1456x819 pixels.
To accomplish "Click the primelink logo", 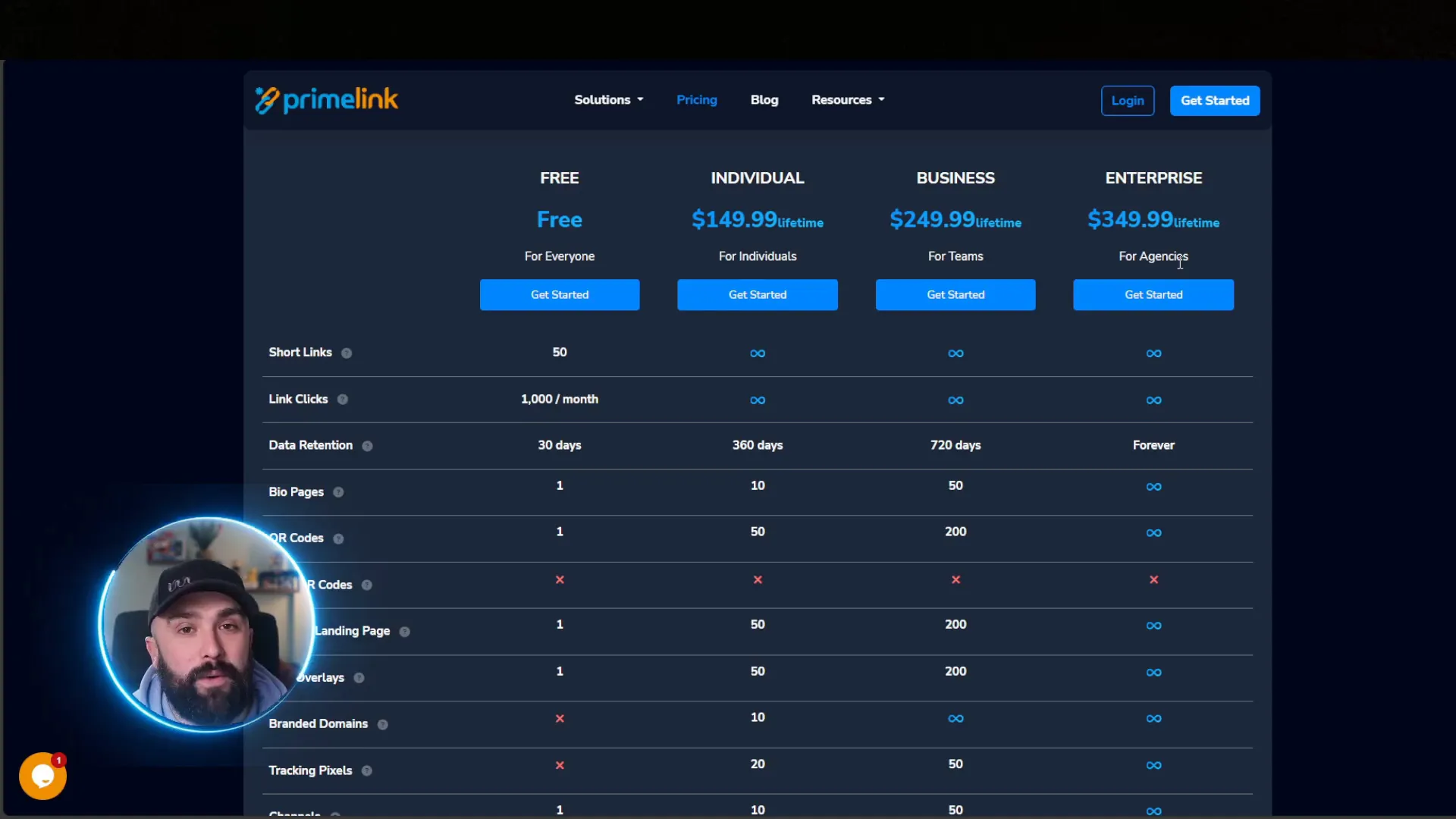I will [326, 99].
